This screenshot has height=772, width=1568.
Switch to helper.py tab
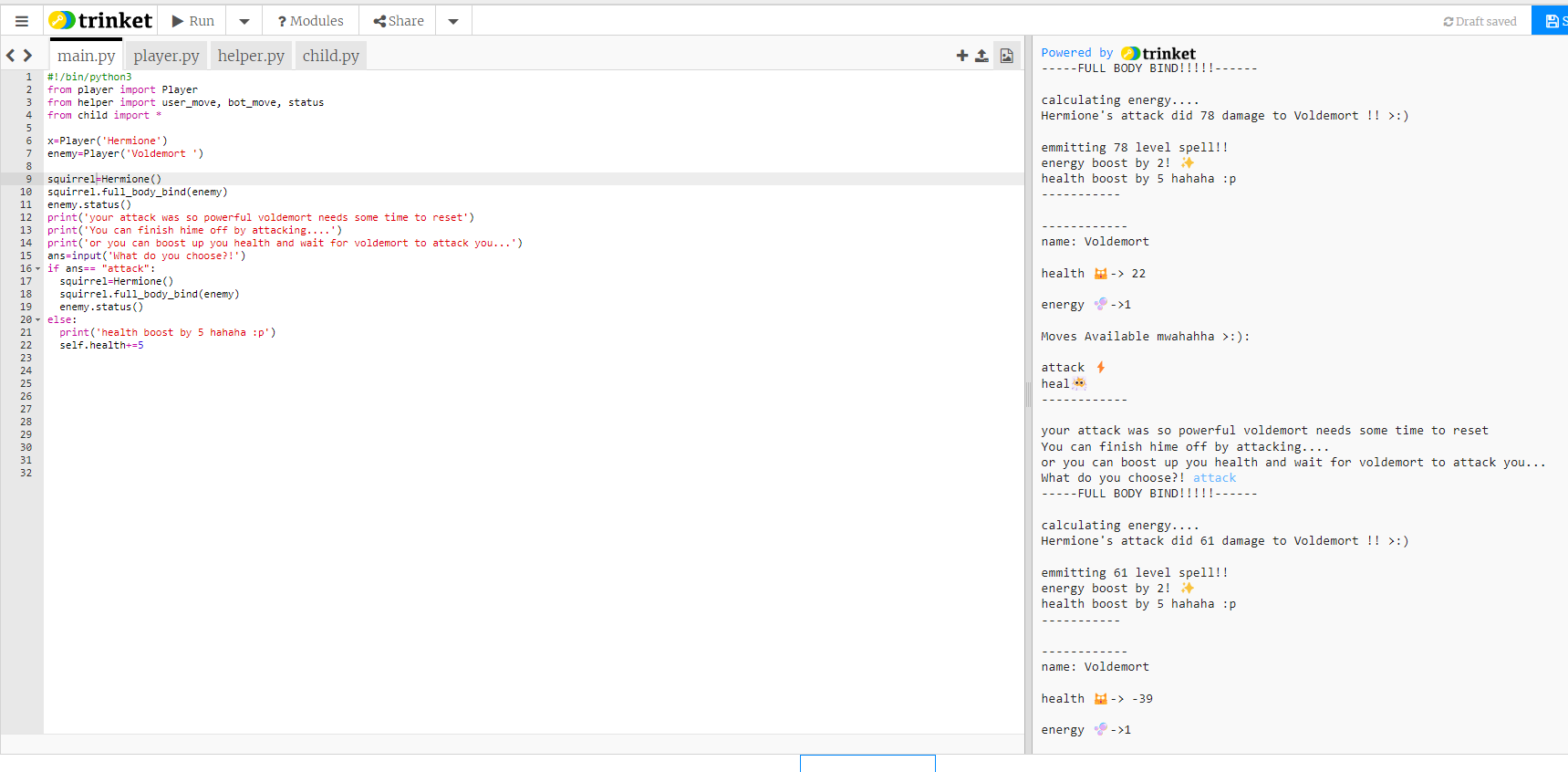tap(251, 56)
